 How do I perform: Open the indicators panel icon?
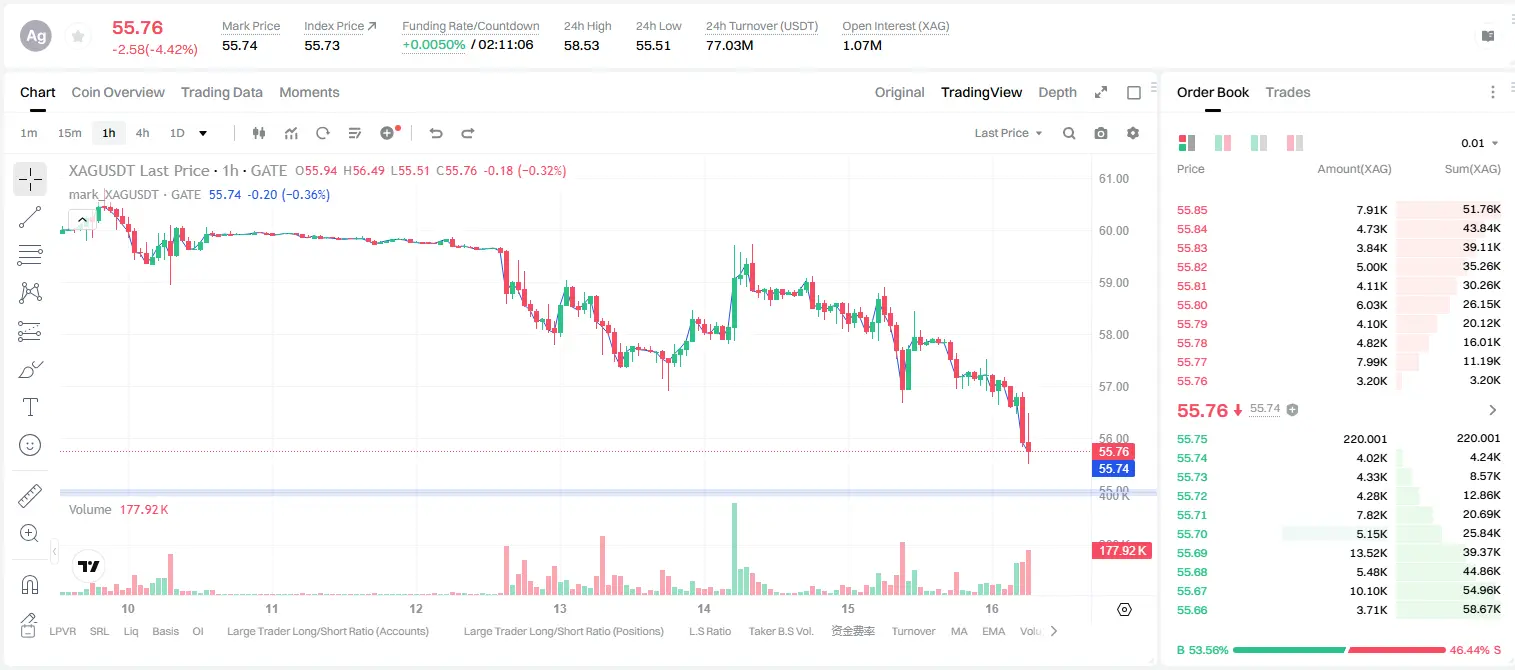[291, 133]
